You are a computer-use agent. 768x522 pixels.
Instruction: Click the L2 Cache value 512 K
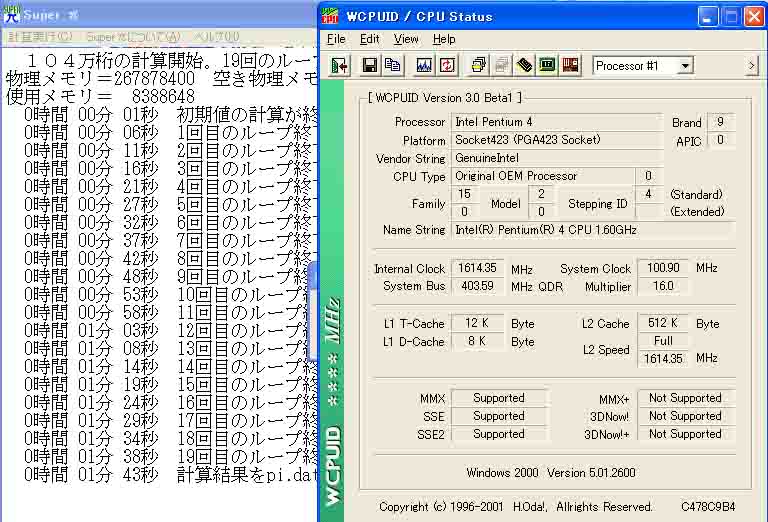coord(663,323)
